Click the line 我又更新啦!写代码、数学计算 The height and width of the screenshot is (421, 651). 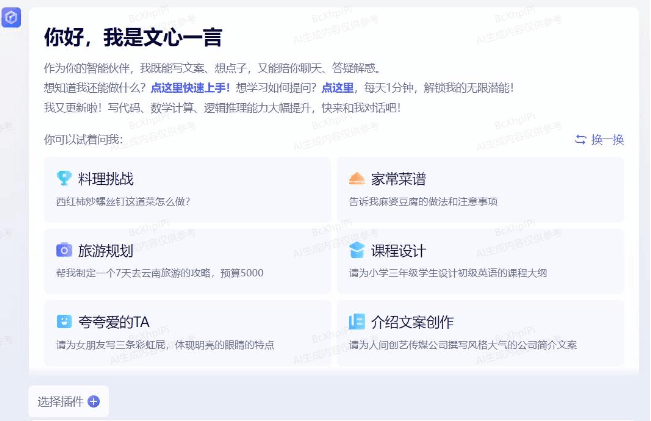[x=223, y=108]
